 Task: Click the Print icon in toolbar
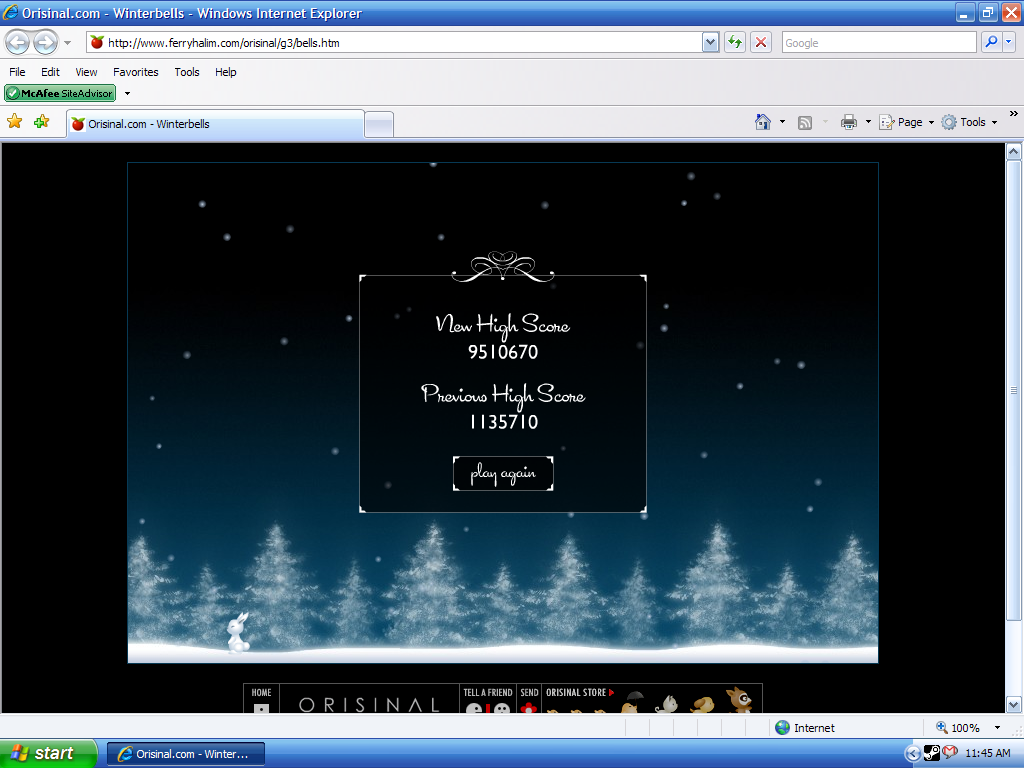(849, 122)
